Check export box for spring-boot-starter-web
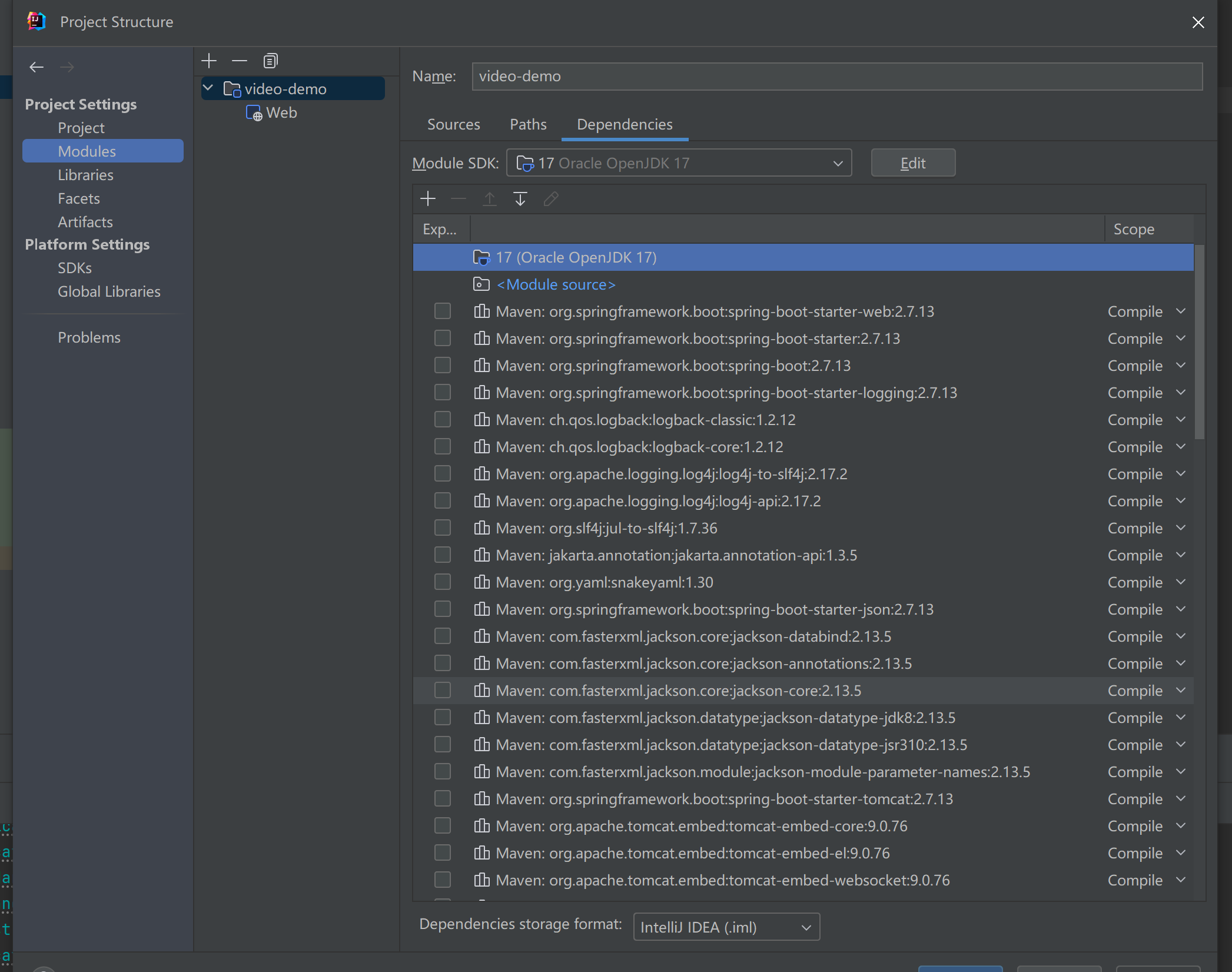1232x972 pixels. coord(443,311)
